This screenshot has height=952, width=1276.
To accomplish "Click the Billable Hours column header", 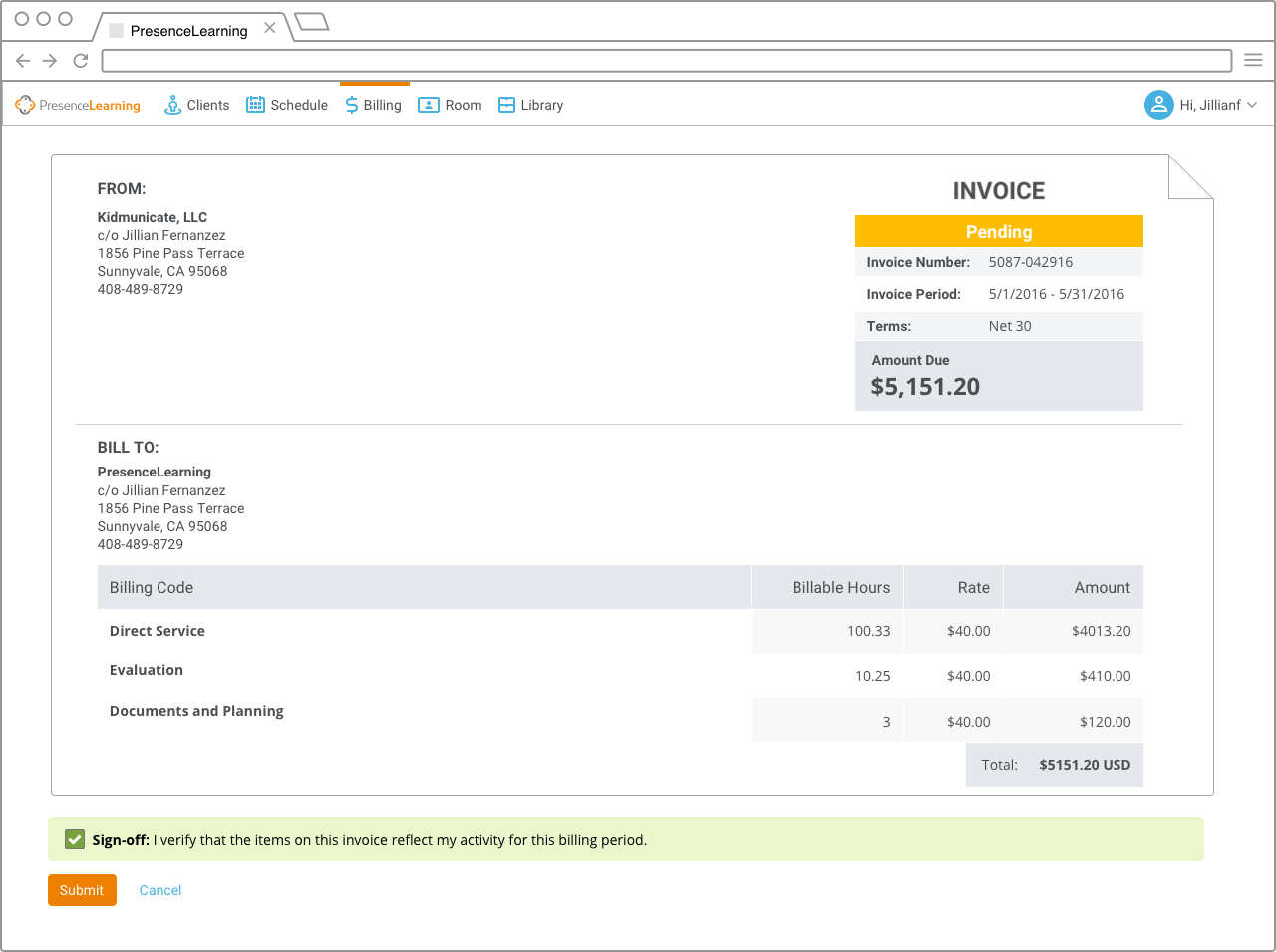I will click(827, 587).
